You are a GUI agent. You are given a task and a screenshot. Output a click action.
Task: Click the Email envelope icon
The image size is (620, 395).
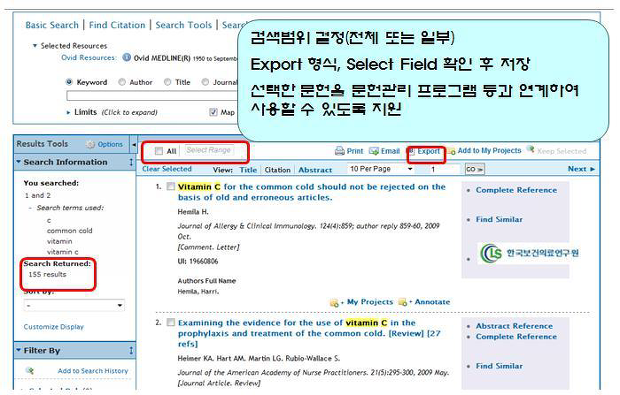coord(374,151)
